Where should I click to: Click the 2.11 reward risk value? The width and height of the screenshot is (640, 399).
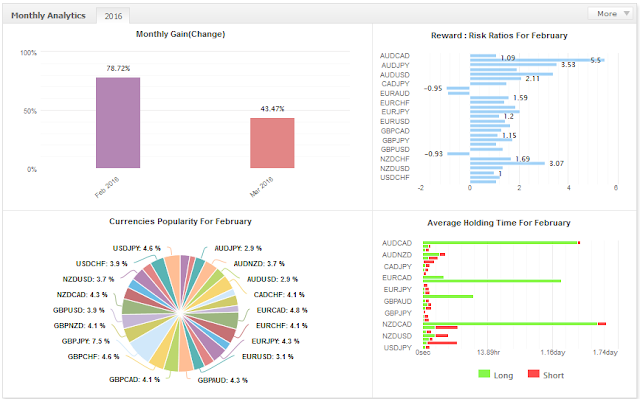(532, 79)
